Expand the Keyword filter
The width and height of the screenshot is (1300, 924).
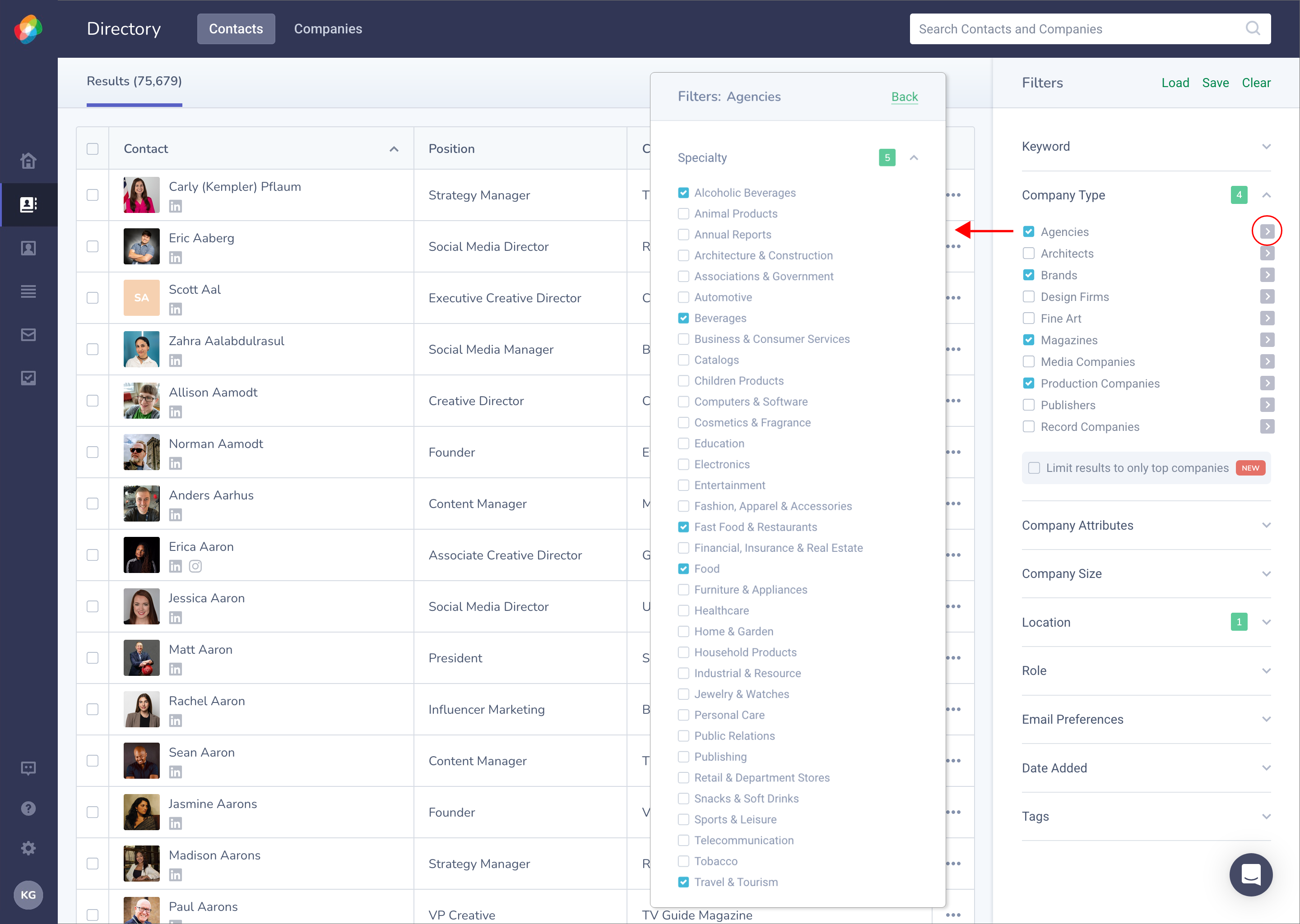1266,146
